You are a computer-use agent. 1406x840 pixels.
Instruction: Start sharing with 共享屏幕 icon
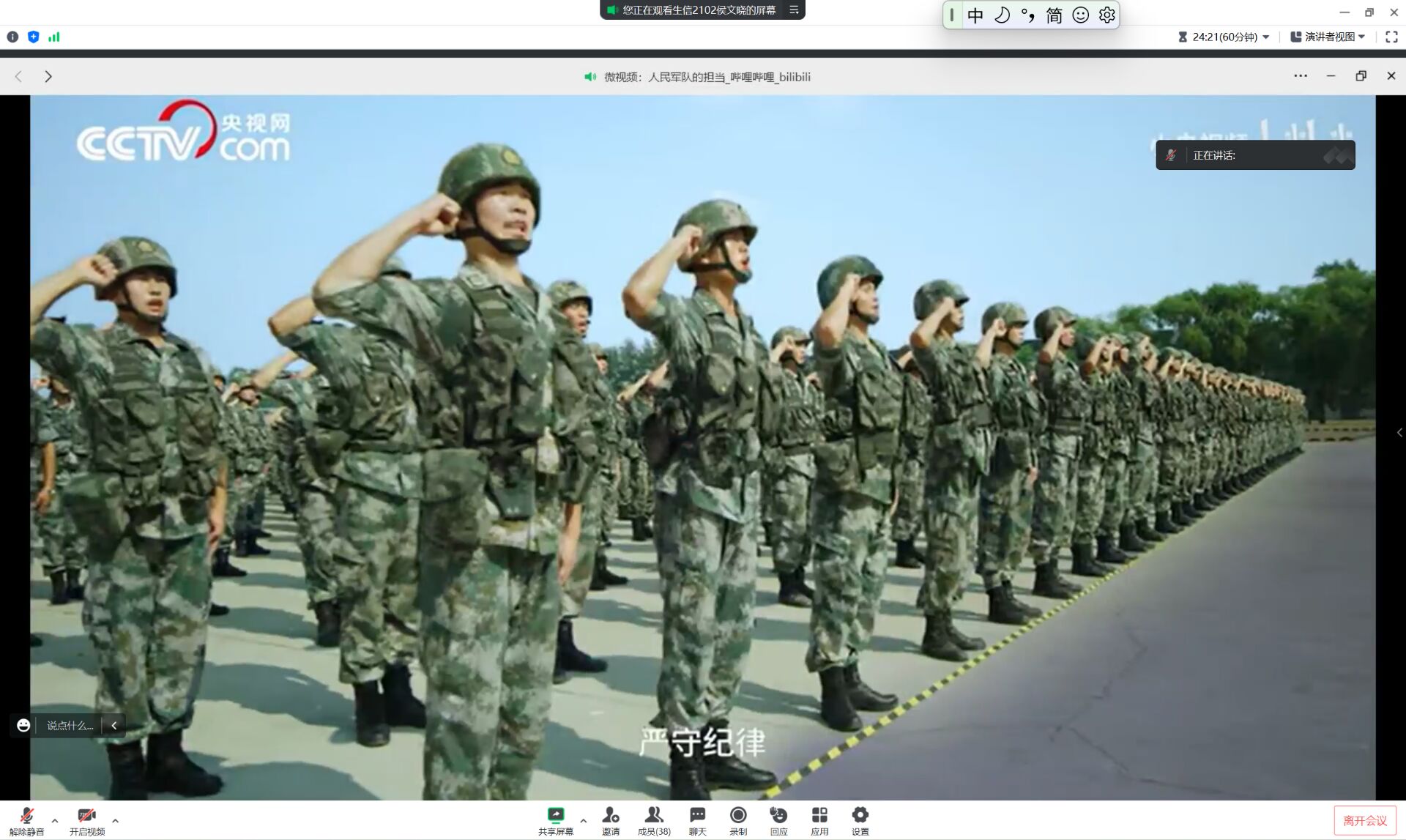556,821
